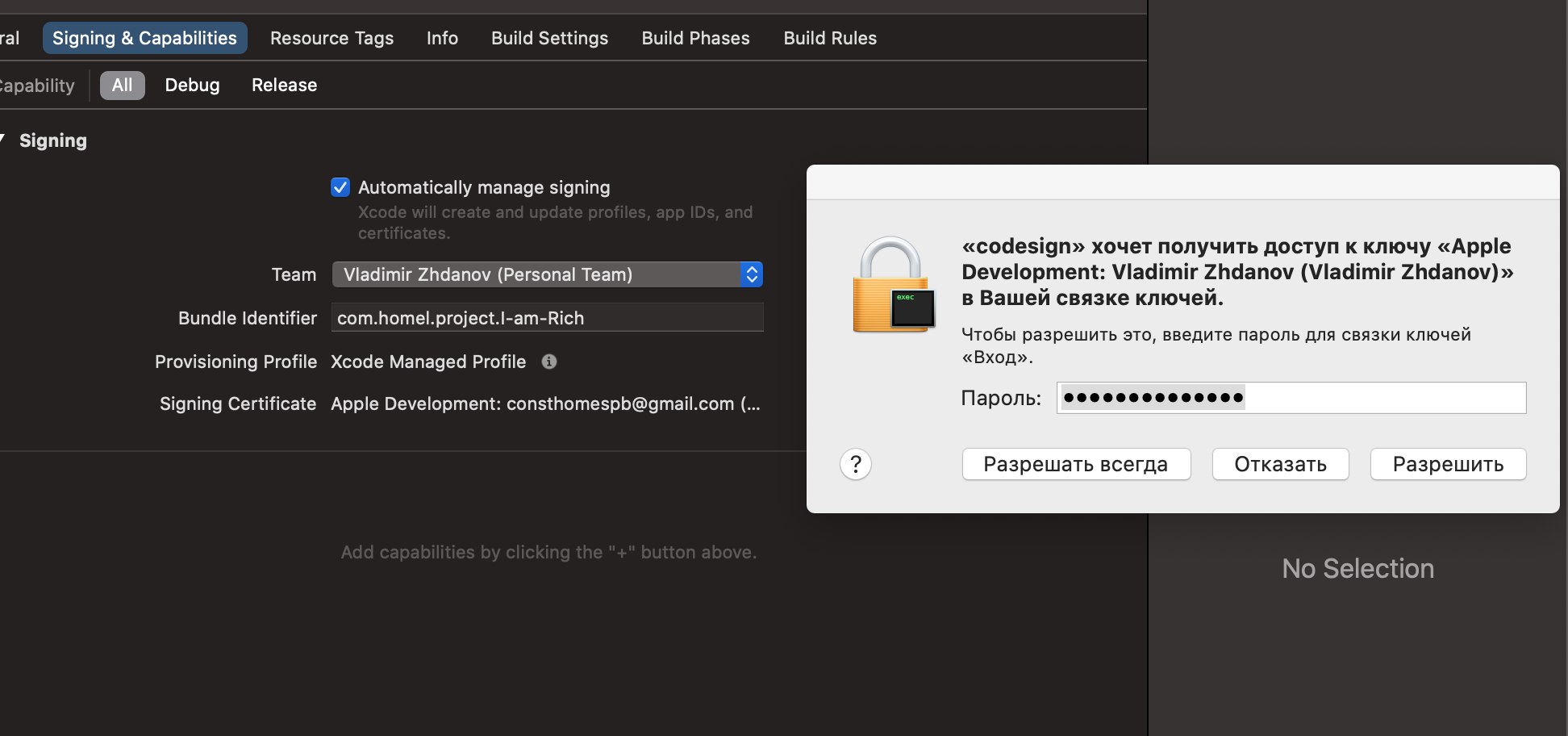
Task: Click the keychain padlock icon
Action: 894,284
